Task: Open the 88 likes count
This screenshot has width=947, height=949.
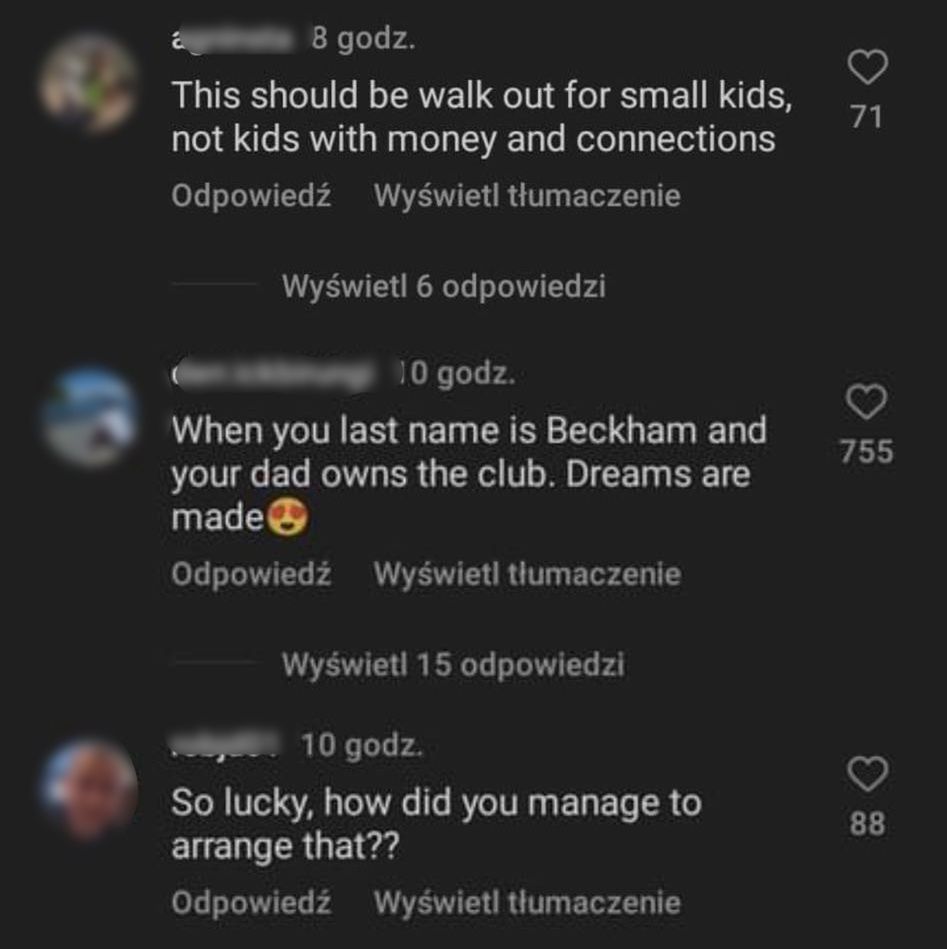Action: pyautogui.click(x=866, y=824)
